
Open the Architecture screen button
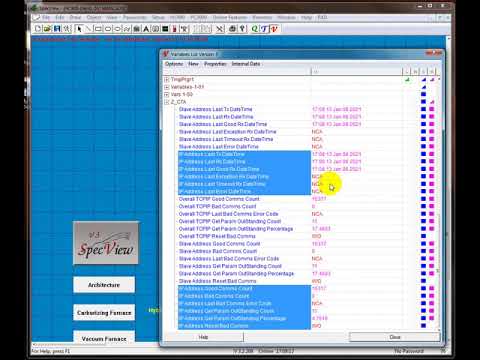coord(104,285)
